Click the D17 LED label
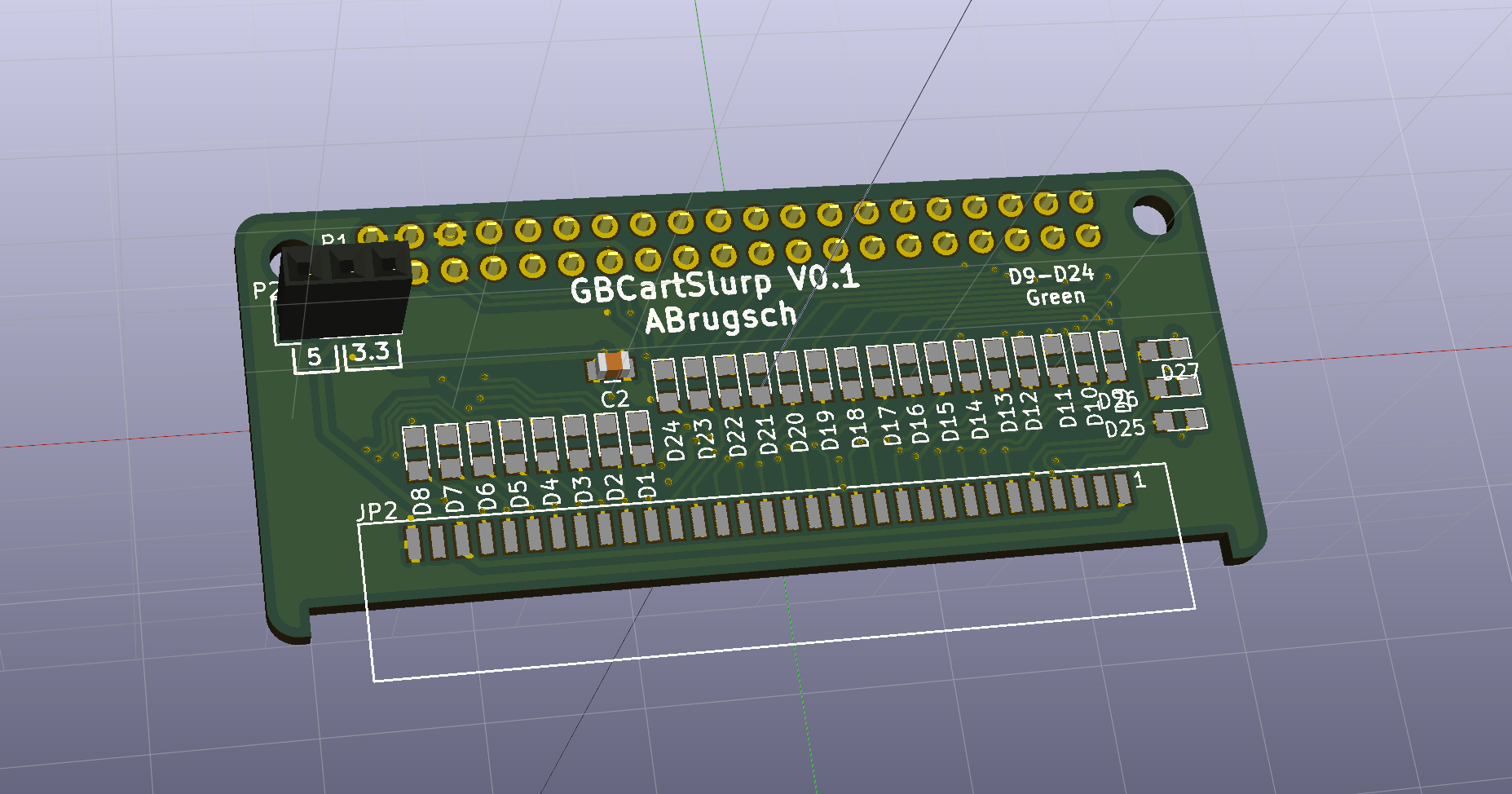 [889, 425]
